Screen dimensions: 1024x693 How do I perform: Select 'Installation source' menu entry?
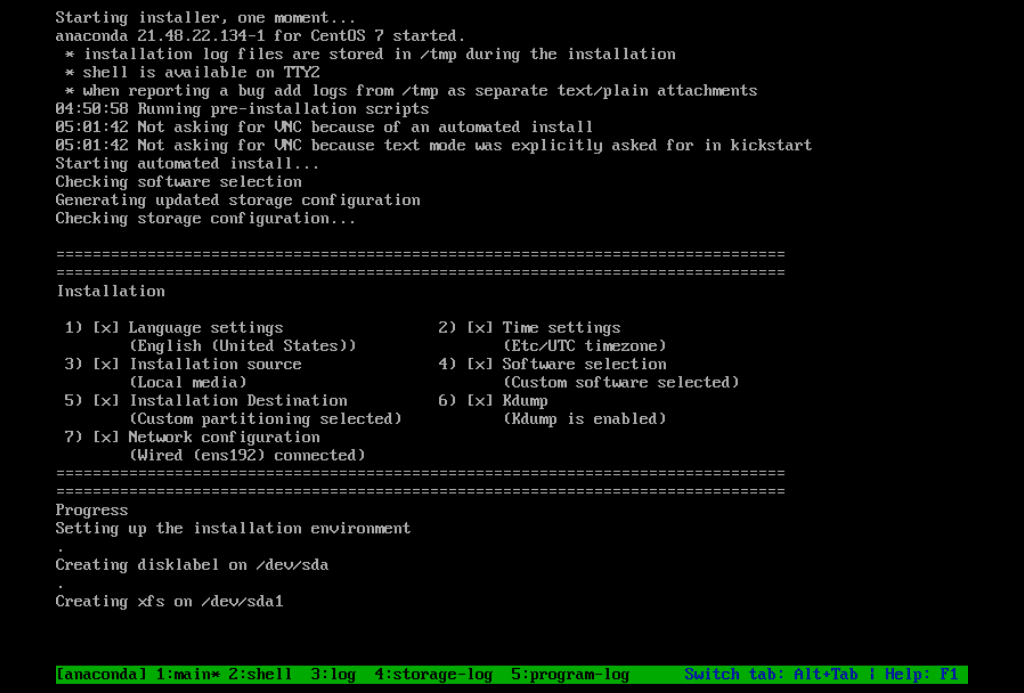216,364
